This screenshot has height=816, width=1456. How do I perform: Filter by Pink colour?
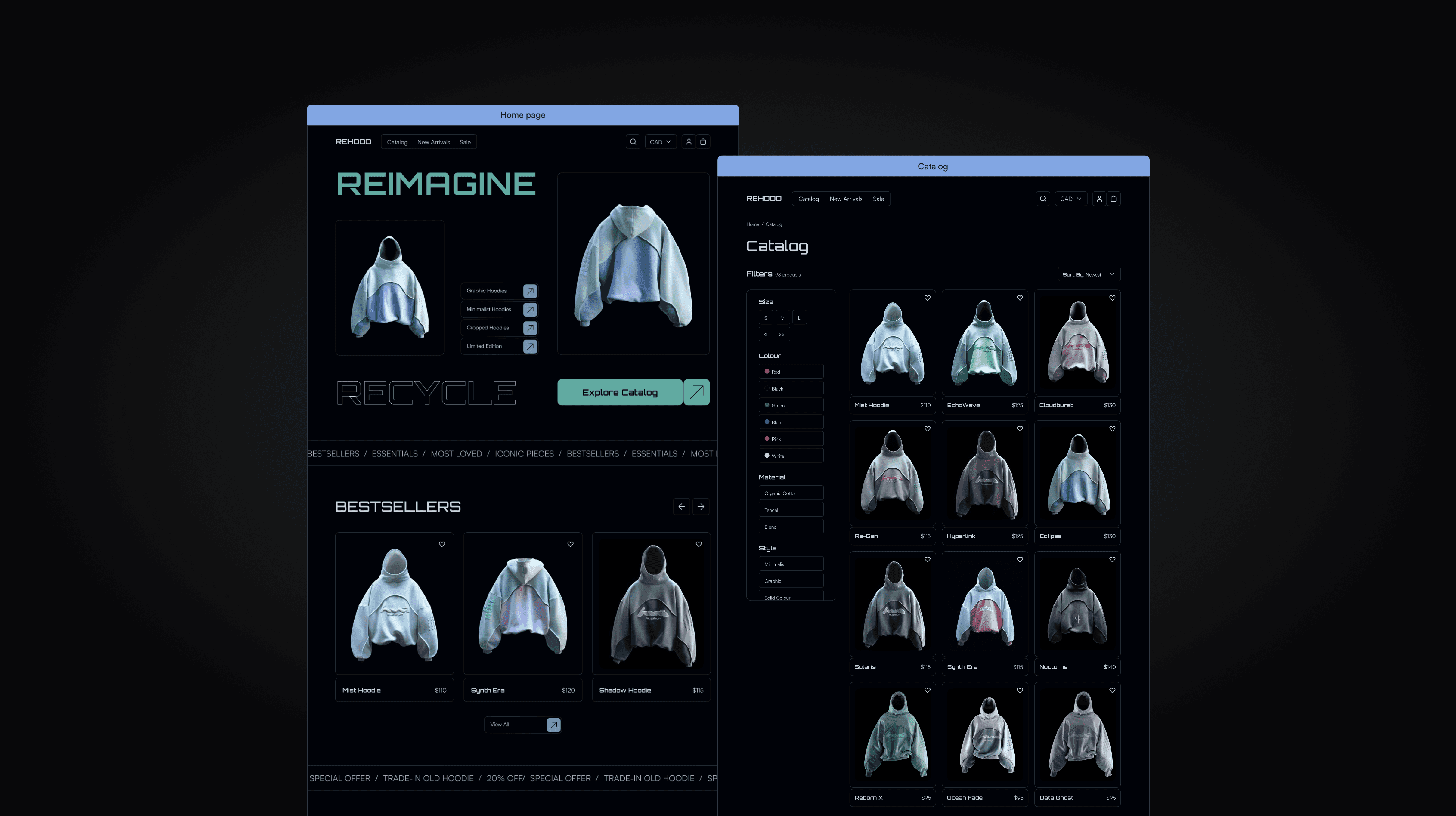point(791,439)
